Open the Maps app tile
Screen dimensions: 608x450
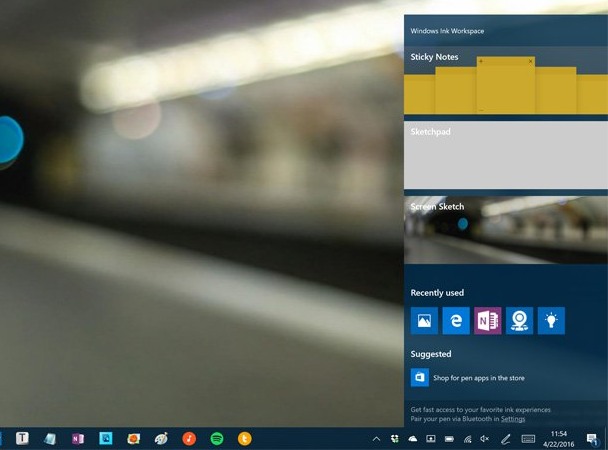coord(520,320)
